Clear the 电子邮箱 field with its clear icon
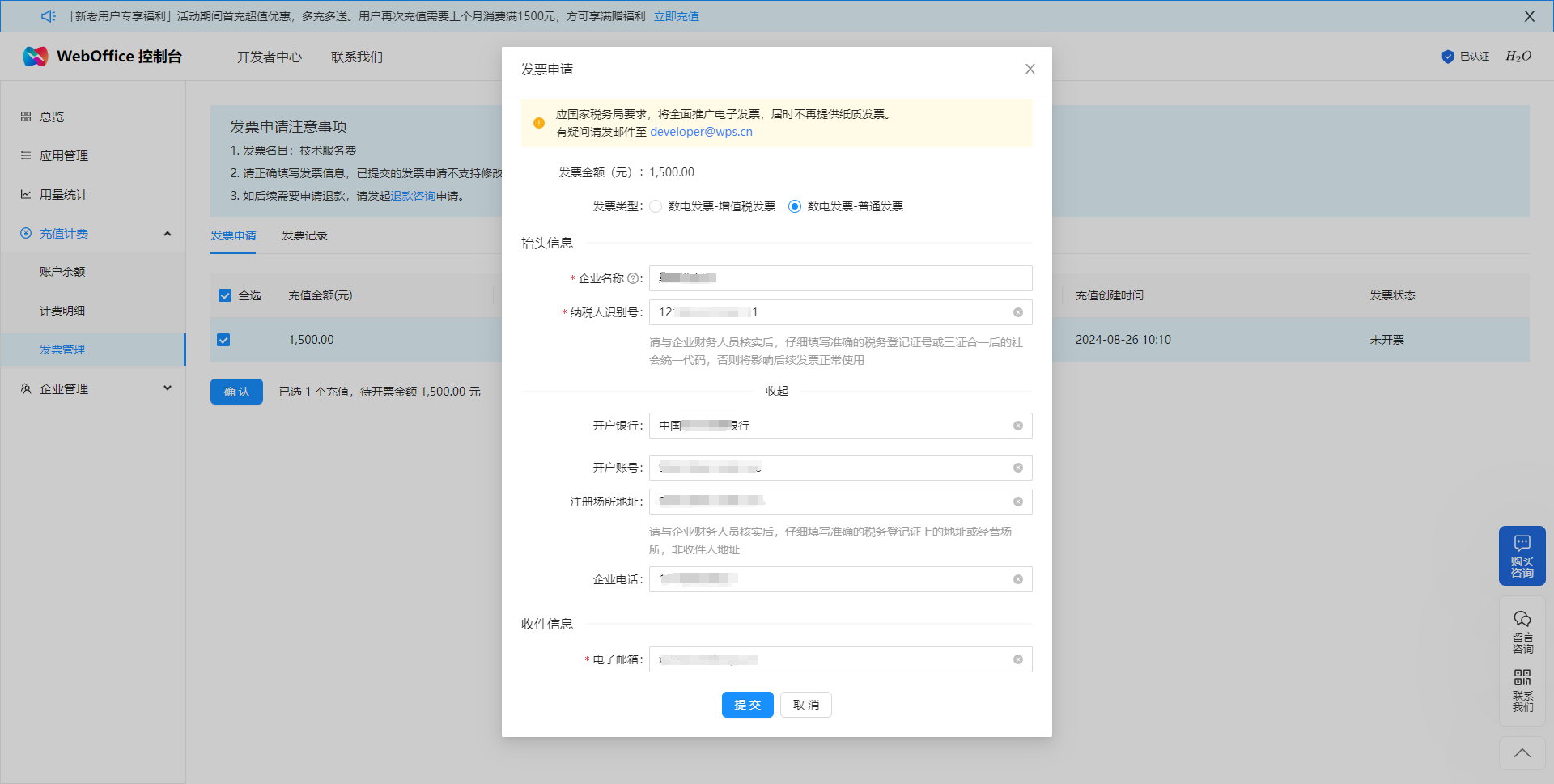The image size is (1554, 784). coord(1017,659)
